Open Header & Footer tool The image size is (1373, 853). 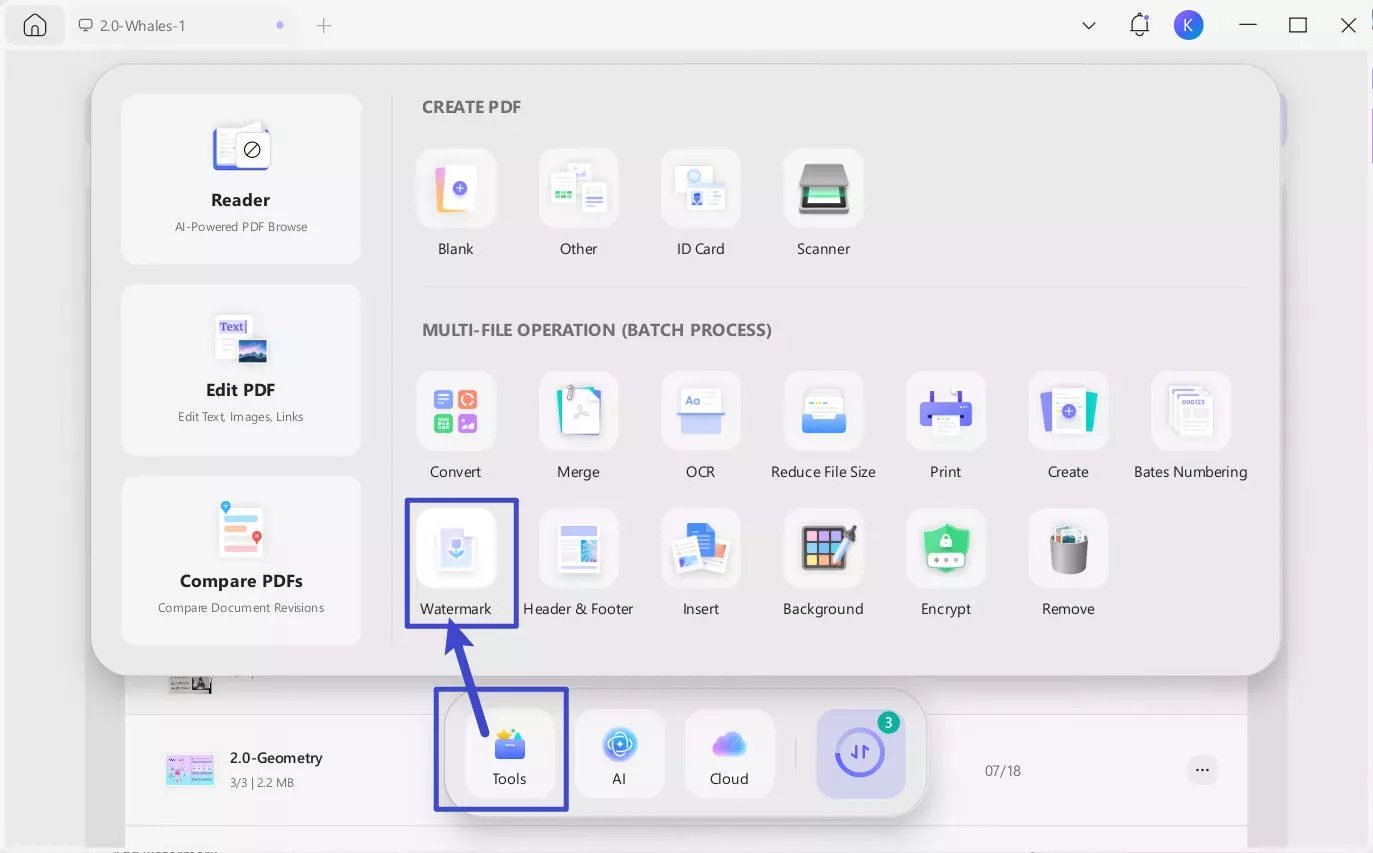(x=578, y=548)
